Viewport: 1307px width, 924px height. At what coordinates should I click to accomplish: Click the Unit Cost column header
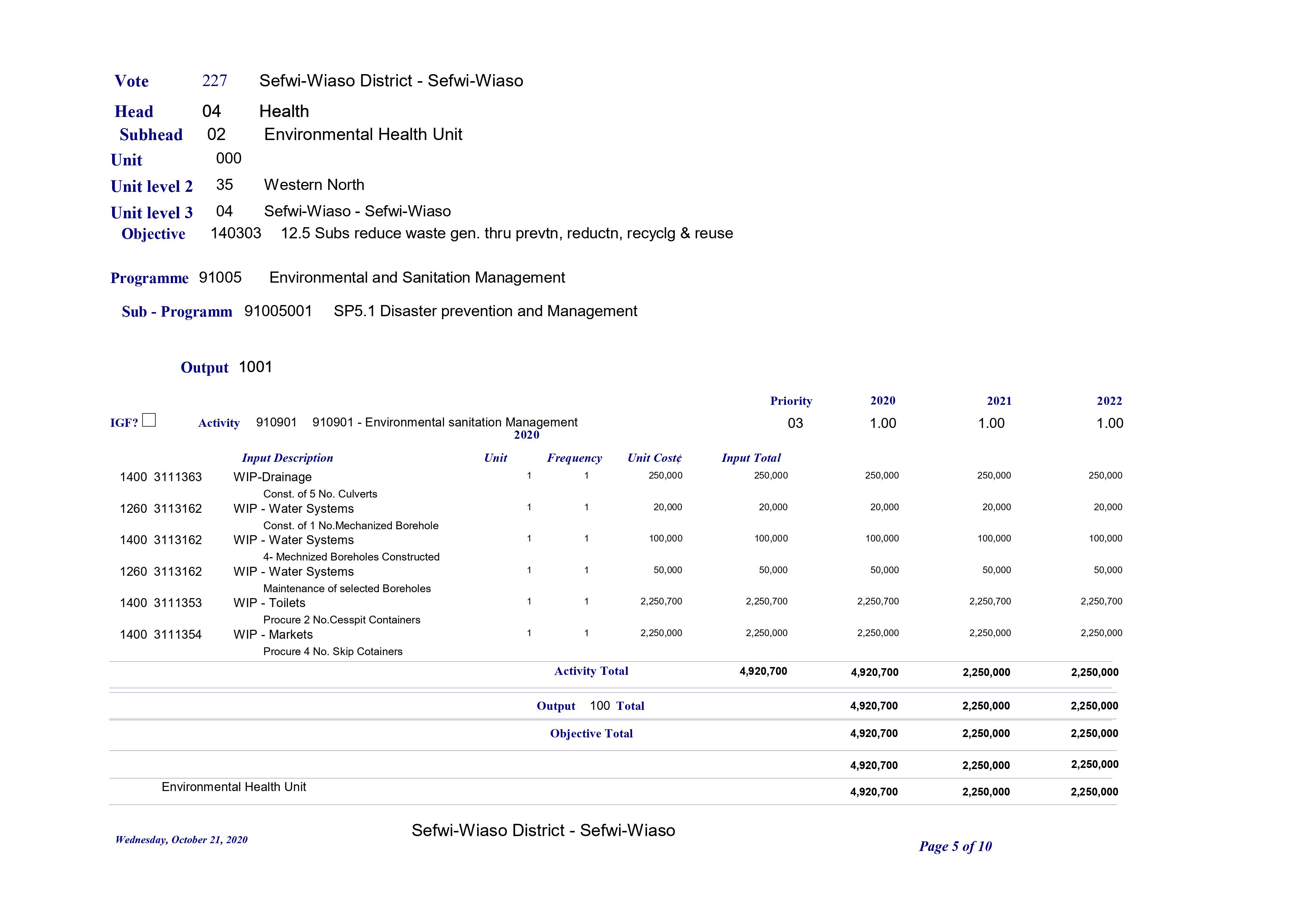(654, 458)
